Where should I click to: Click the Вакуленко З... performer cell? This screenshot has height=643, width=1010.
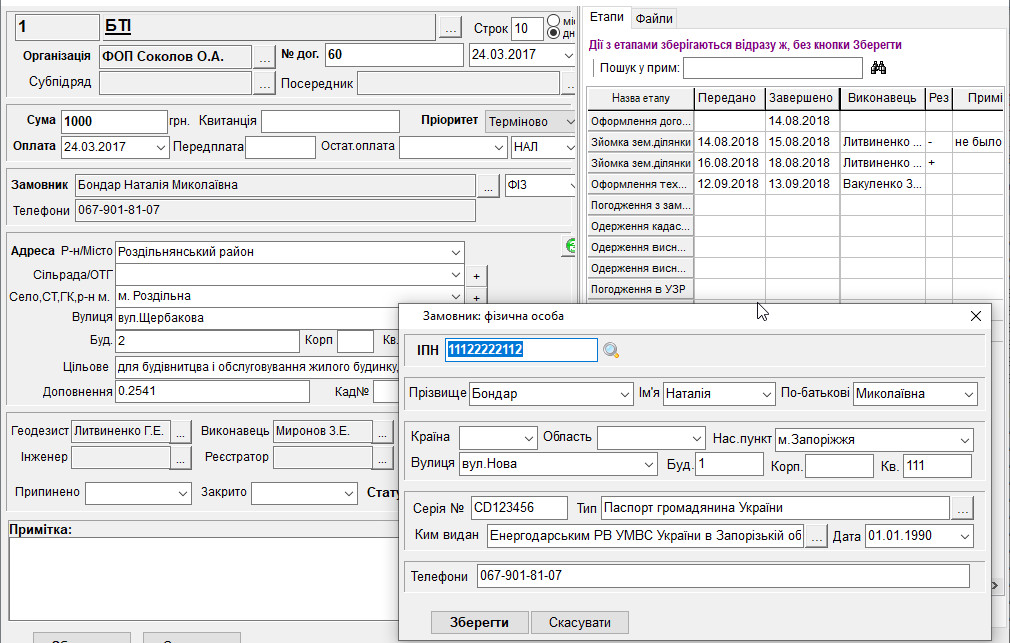tap(882, 184)
